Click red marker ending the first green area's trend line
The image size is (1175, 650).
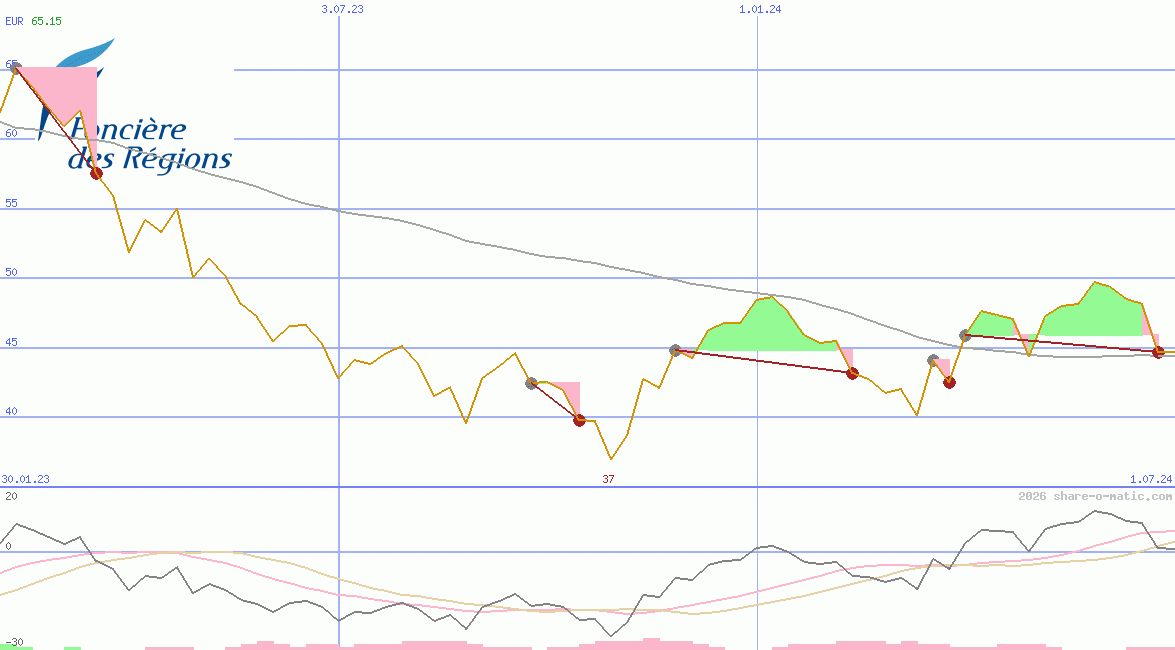852,373
